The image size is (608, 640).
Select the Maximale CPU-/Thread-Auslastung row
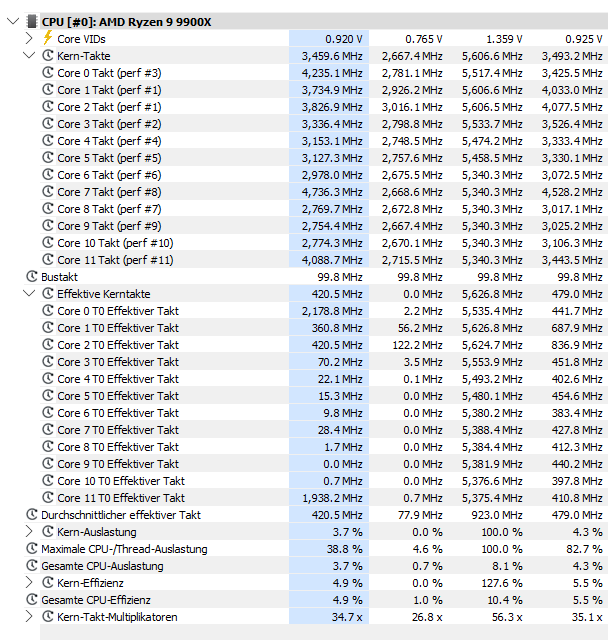[316, 549]
